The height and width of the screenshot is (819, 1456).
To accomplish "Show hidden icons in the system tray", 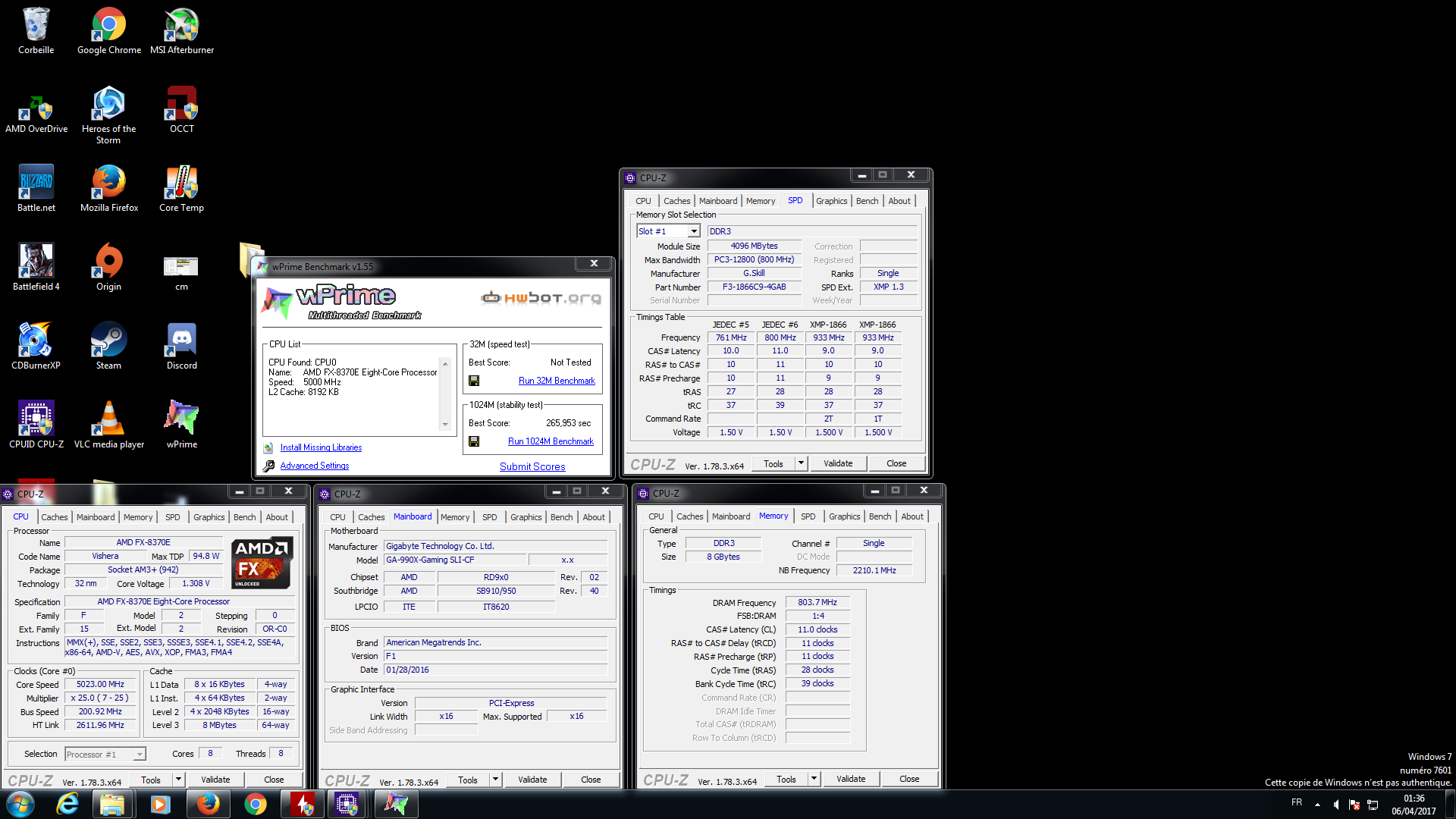I will pyautogui.click(x=1317, y=805).
